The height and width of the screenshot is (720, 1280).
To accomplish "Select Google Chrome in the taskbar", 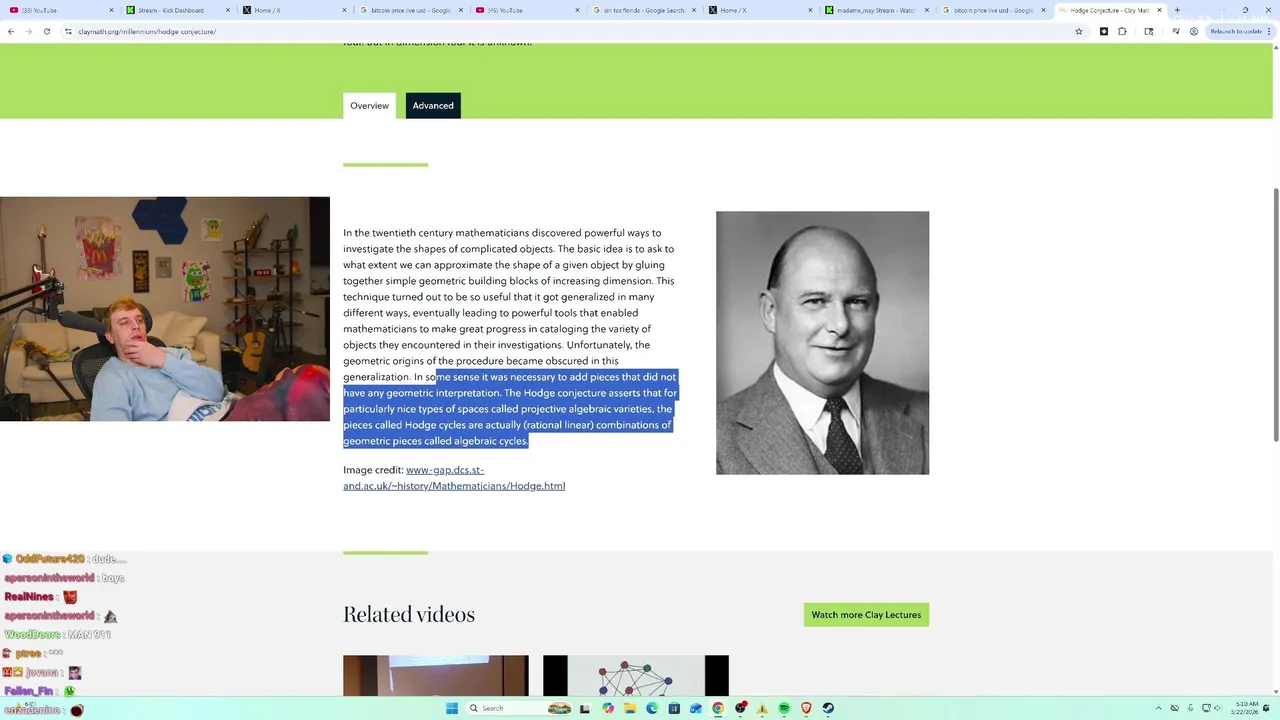I will 718,708.
